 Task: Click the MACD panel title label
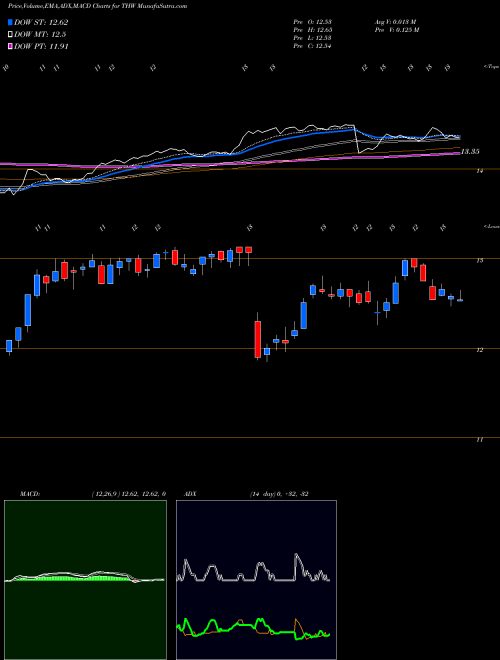(x=29, y=494)
